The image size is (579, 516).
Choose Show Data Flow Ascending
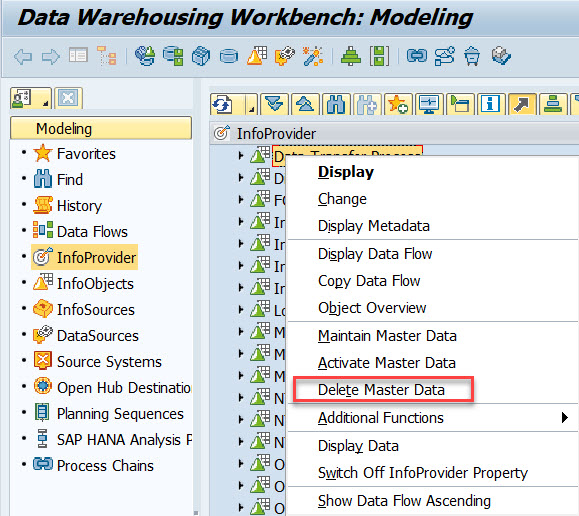pos(404,501)
